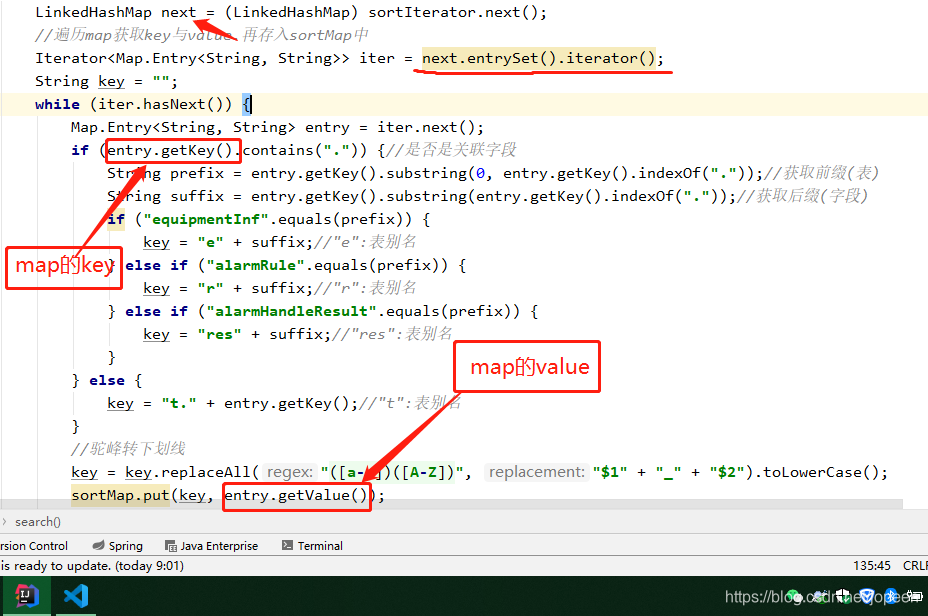Click the WeChat tray icon
The width and height of the screenshot is (928, 616).
pos(793,596)
